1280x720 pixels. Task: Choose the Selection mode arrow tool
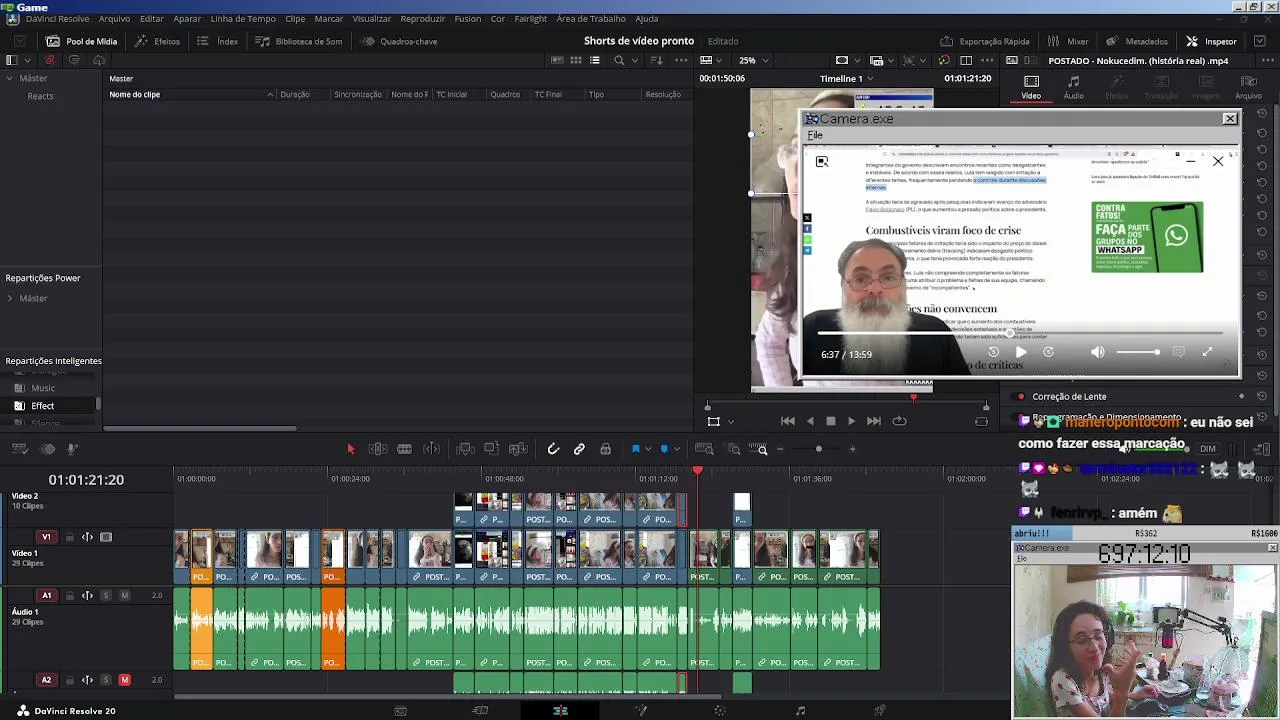point(351,449)
